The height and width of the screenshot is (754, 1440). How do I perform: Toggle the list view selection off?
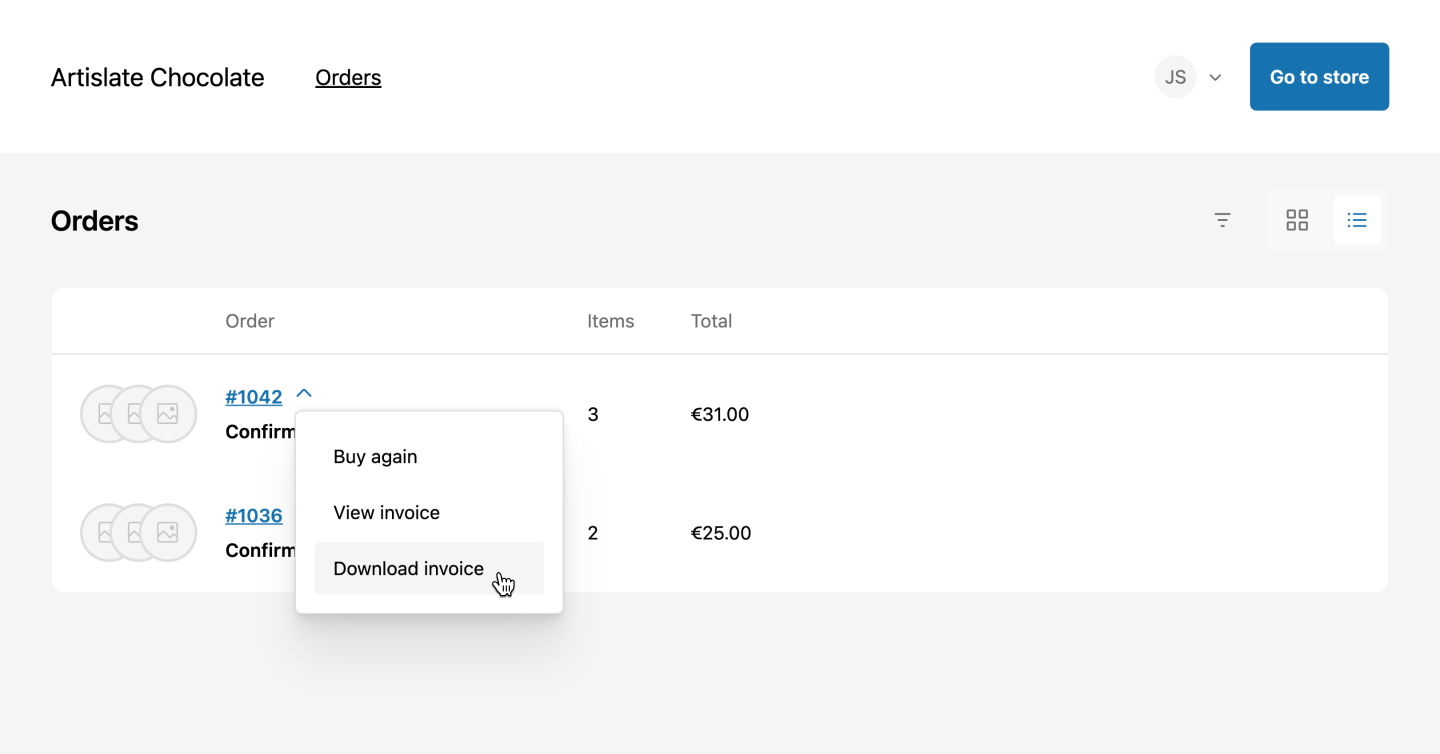[1357, 219]
